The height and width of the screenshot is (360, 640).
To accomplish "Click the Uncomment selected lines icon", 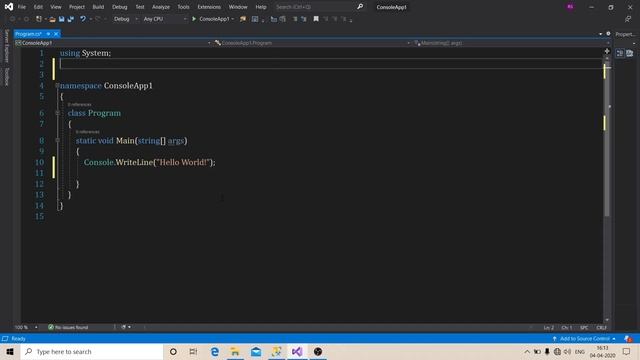I will (x=304, y=19).
